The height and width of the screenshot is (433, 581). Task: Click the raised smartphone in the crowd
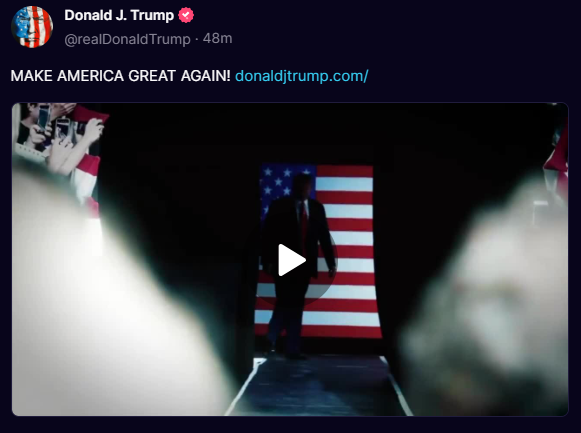pyautogui.click(x=44, y=116)
